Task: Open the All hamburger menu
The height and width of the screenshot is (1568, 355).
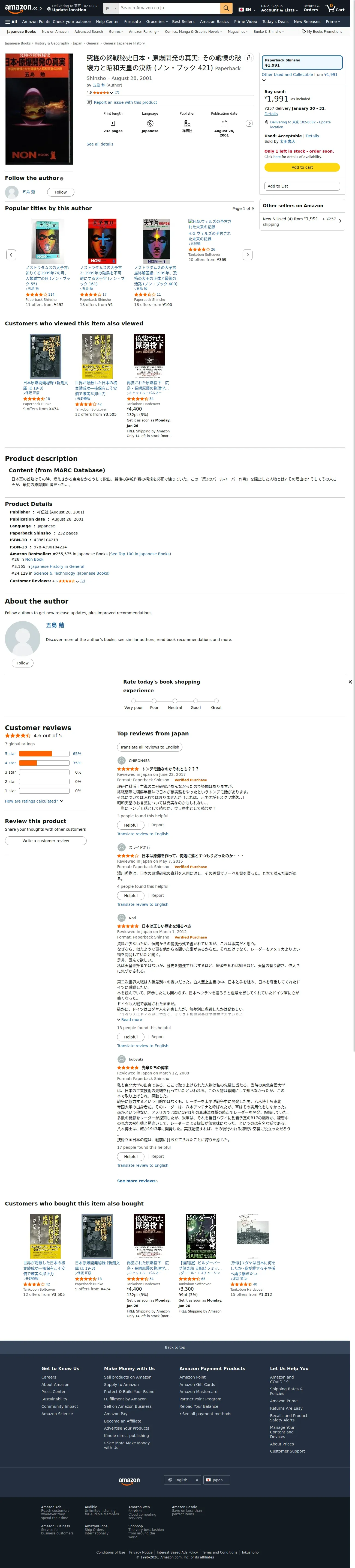Action: tap(11, 21)
